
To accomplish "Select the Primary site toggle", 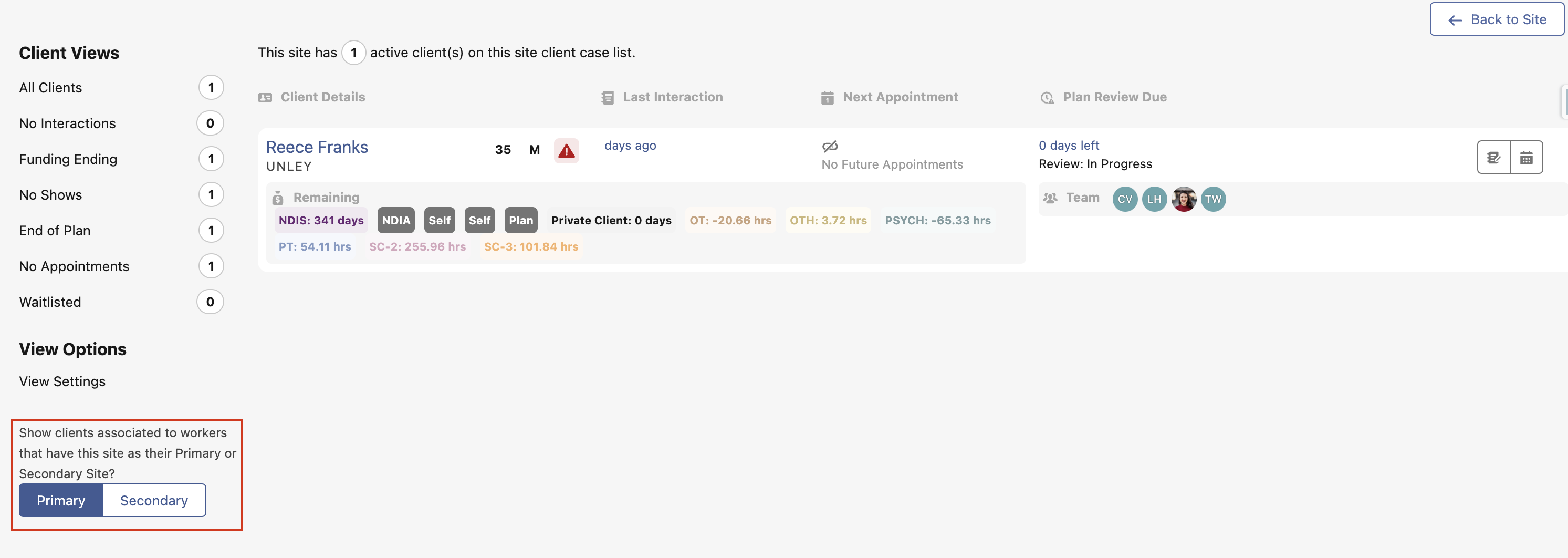I will click(x=61, y=500).
